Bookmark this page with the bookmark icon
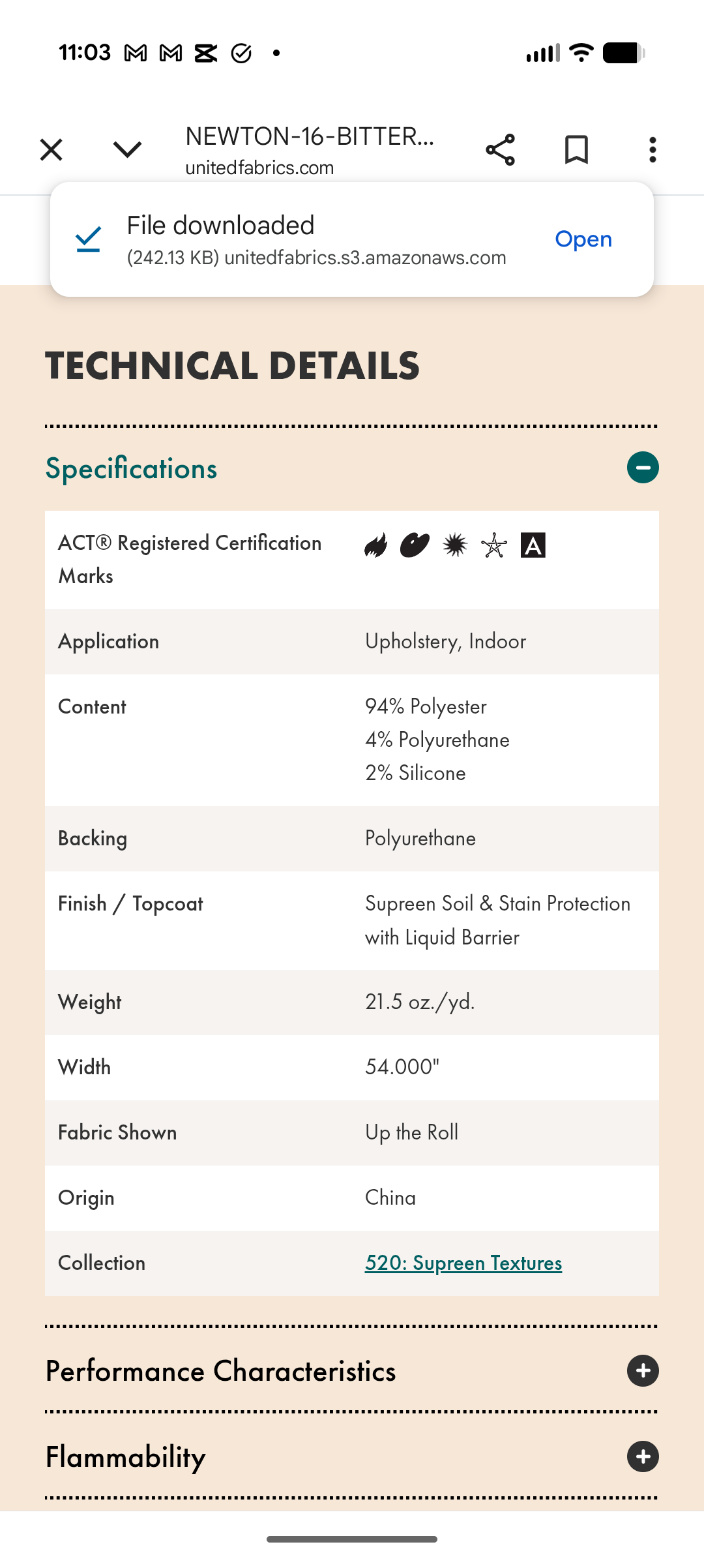The width and height of the screenshot is (704, 1568). pos(576,150)
